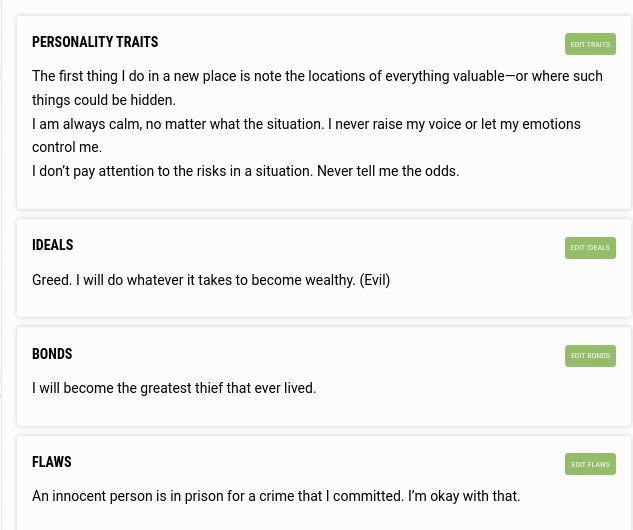The height and width of the screenshot is (530, 633).
Task: Select the "I am always calm" trait text
Action: pos(306,124)
